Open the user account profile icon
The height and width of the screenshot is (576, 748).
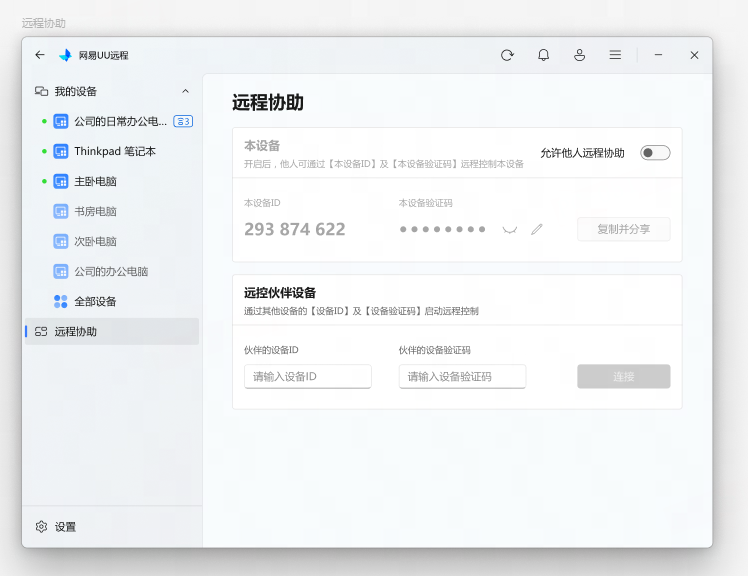tap(579, 55)
